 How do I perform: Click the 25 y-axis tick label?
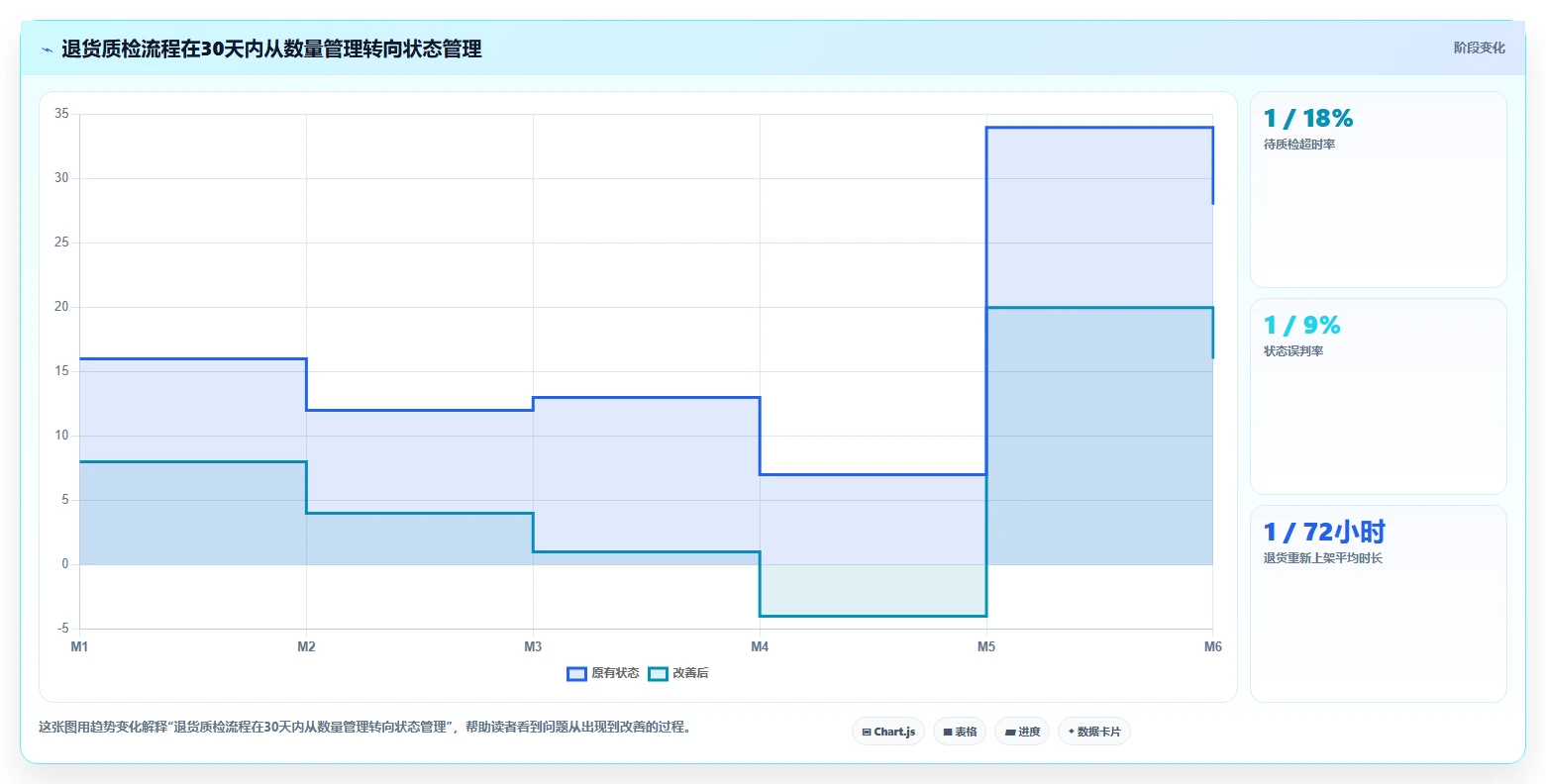pyautogui.click(x=61, y=243)
